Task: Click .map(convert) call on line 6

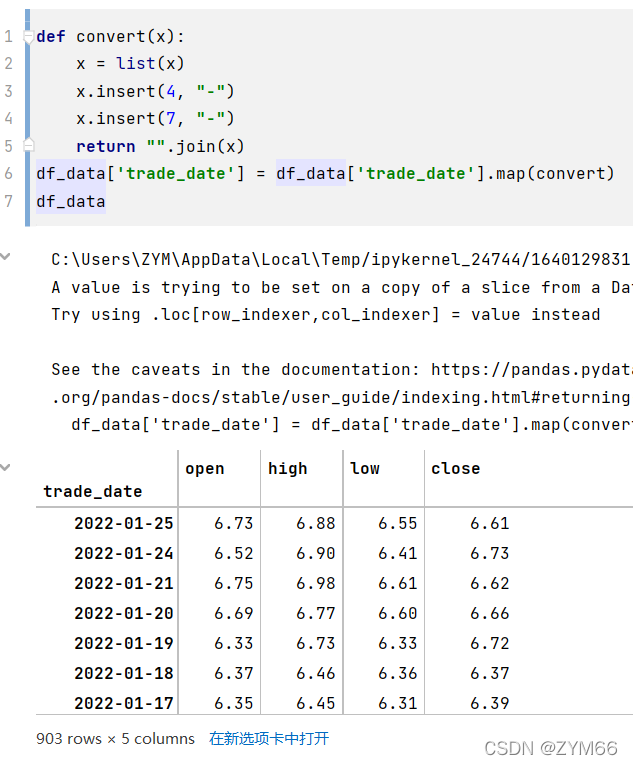Action: click(551, 173)
